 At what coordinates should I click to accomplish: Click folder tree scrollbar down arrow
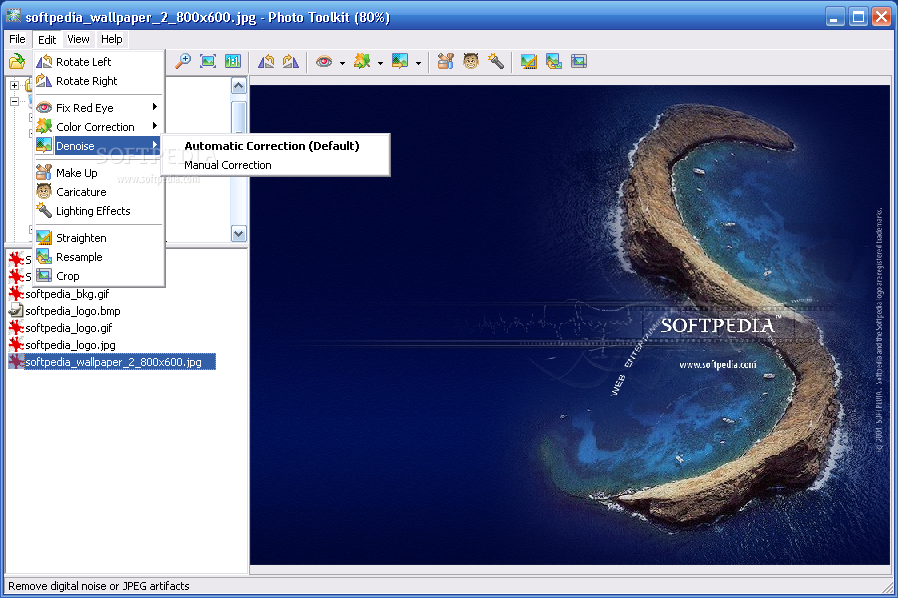pos(239,234)
